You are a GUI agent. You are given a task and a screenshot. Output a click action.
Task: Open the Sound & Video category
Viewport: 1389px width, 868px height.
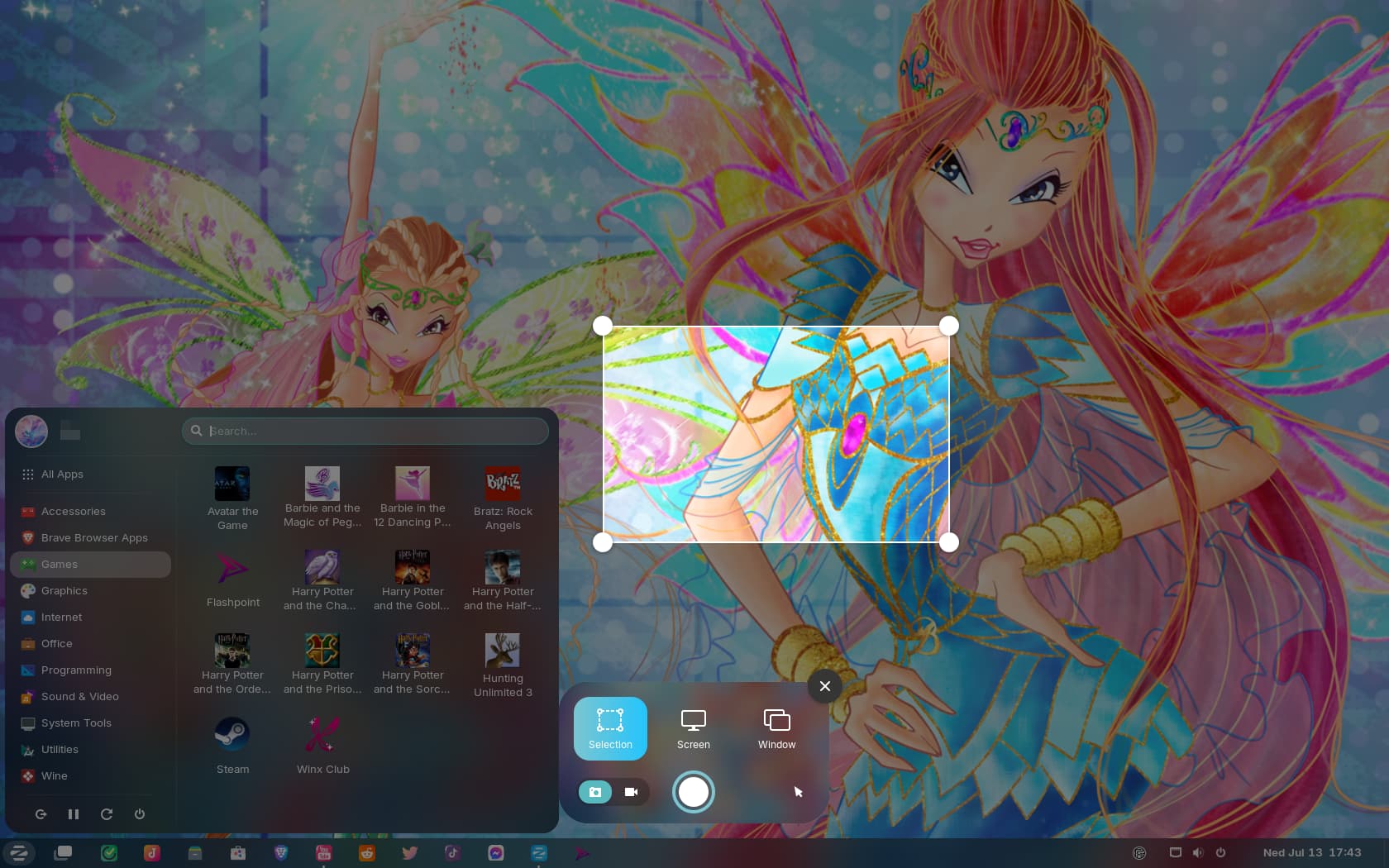pos(90,697)
